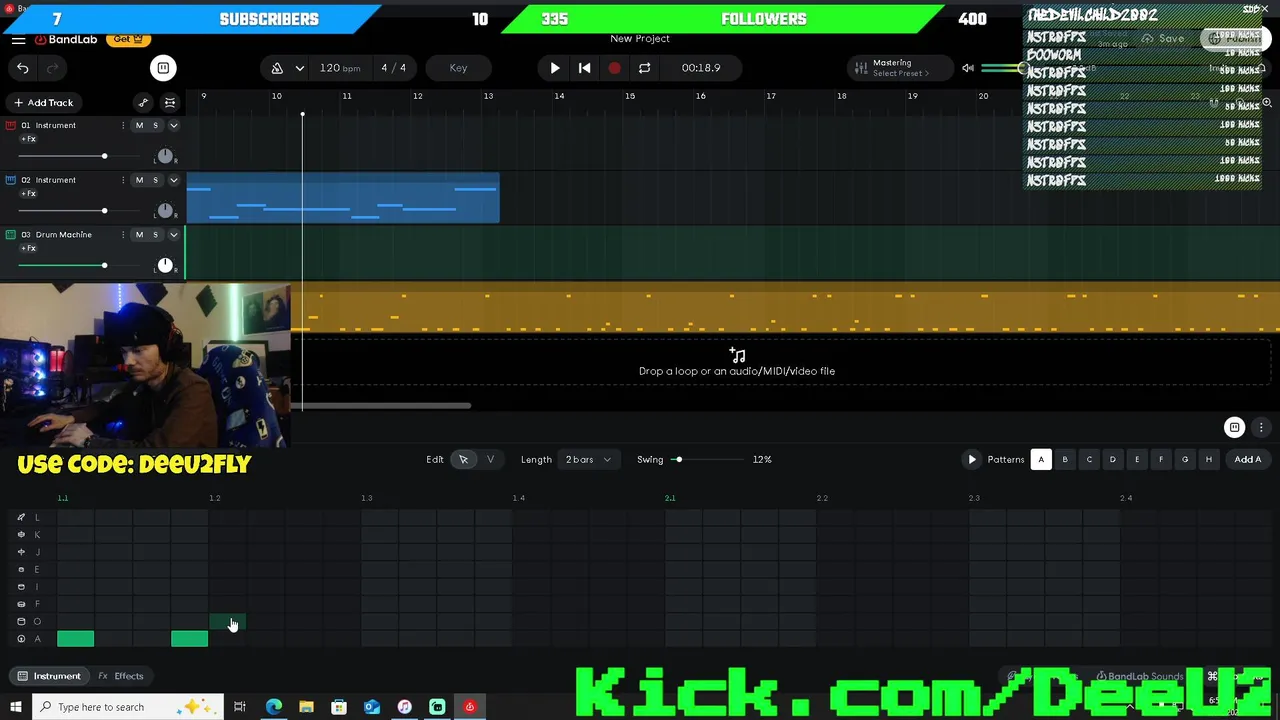Screen dimensions: 1280x720
Task: Click the drum pad icon for row L
Action: click(x=21, y=517)
